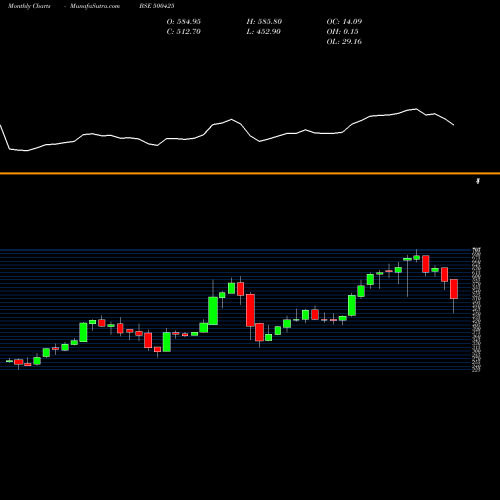Select the low value 'L: 452.90'
Screen dimensions: 500x500
pos(263,32)
